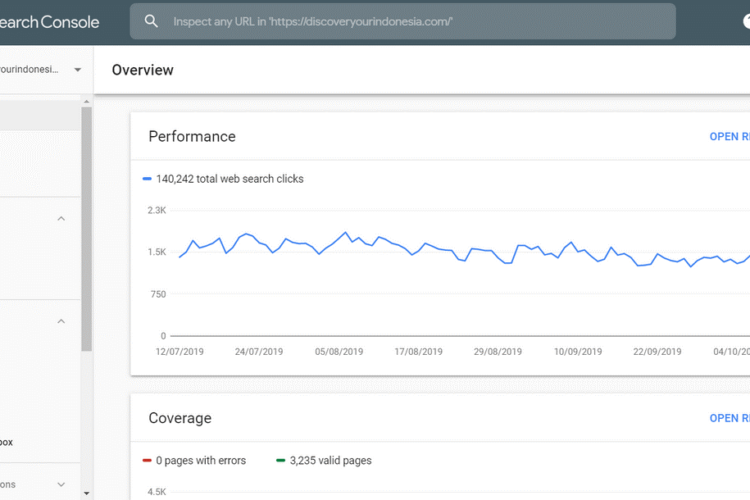This screenshot has height=500, width=750.
Task: Click the Performance card title
Action: coord(192,136)
